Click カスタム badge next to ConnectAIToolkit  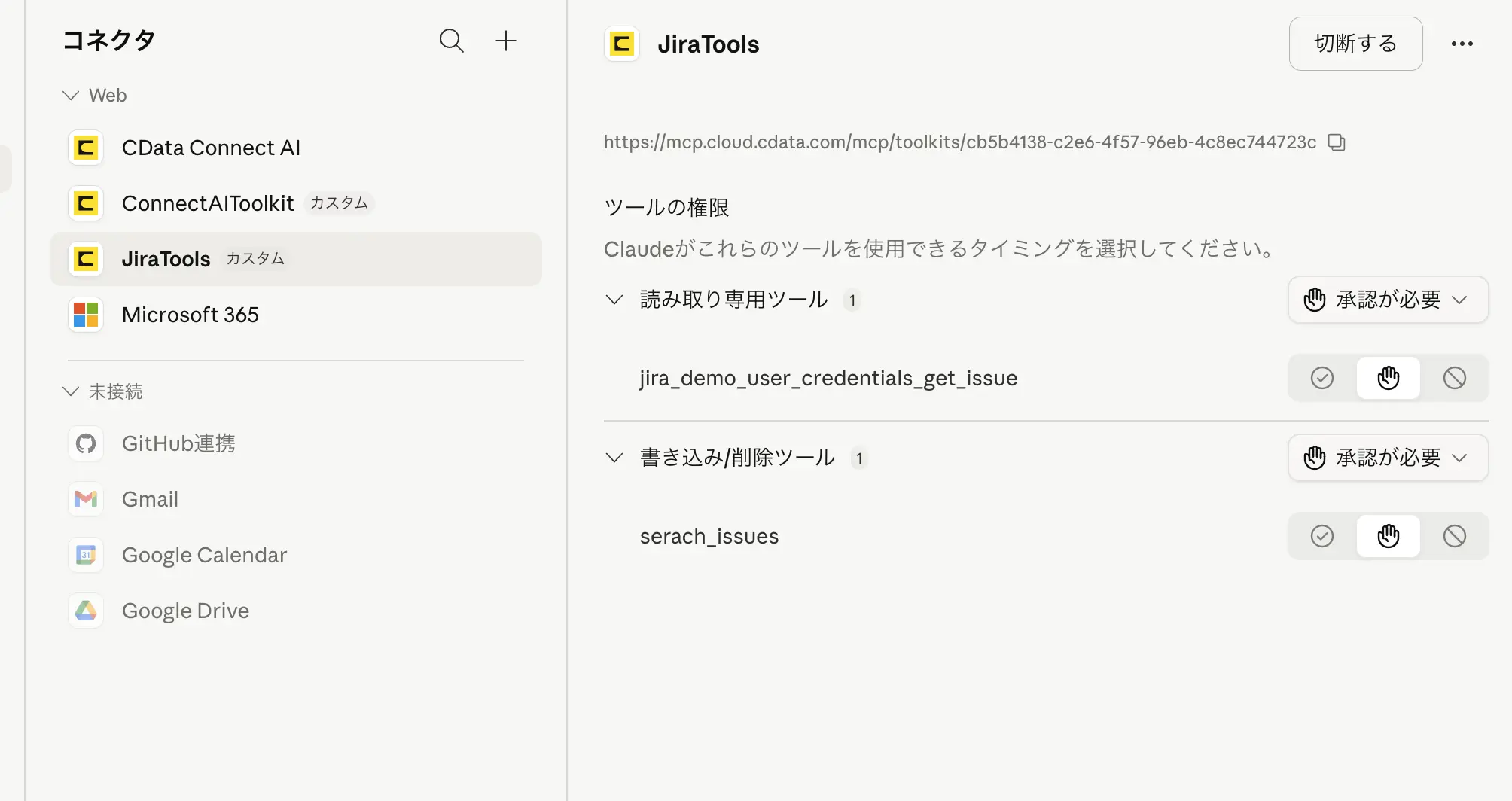click(340, 203)
